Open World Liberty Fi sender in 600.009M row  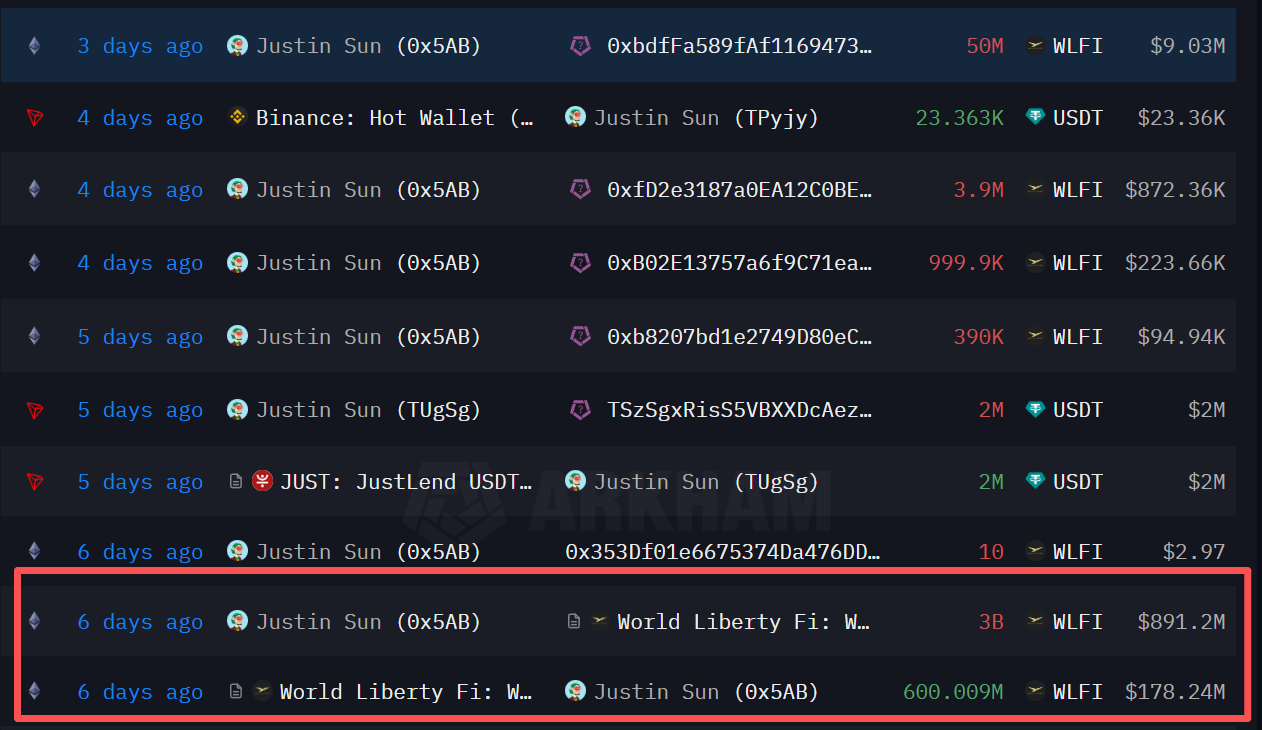[407, 691]
